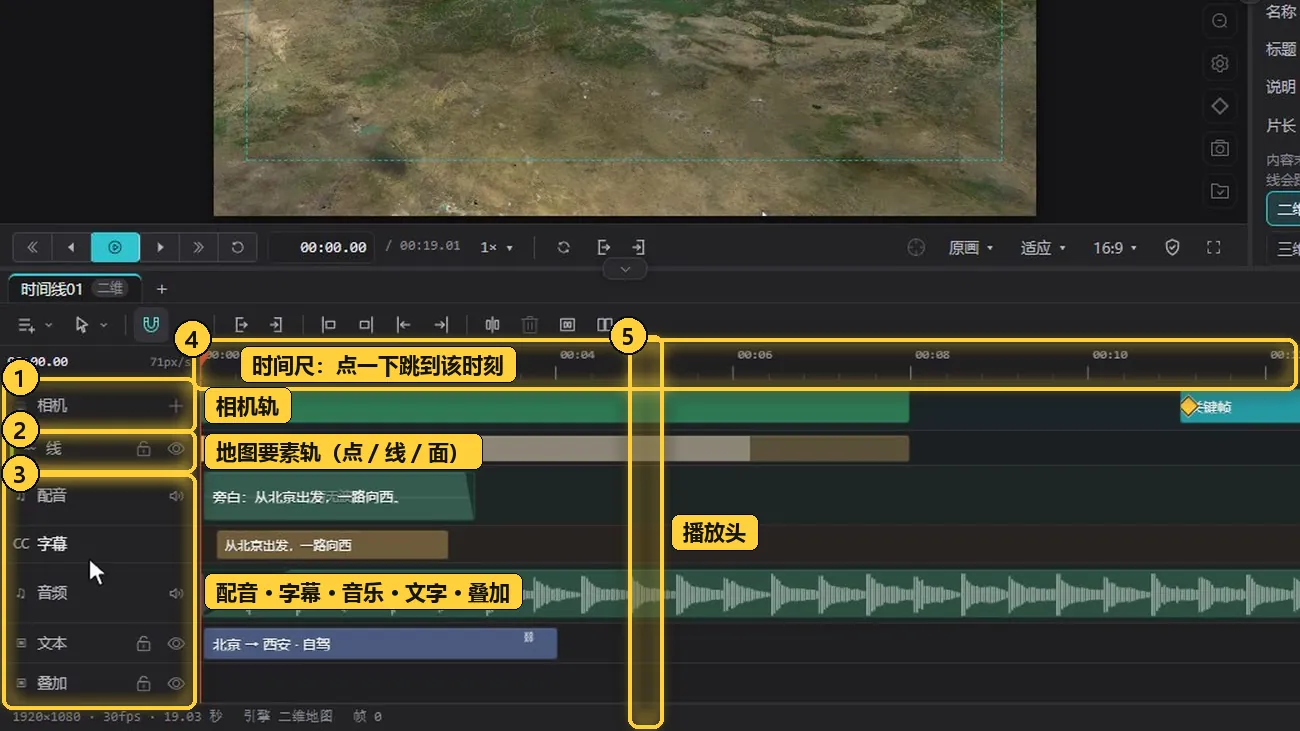Open the 16:9 aspect ratio dropdown

(x=1115, y=247)
